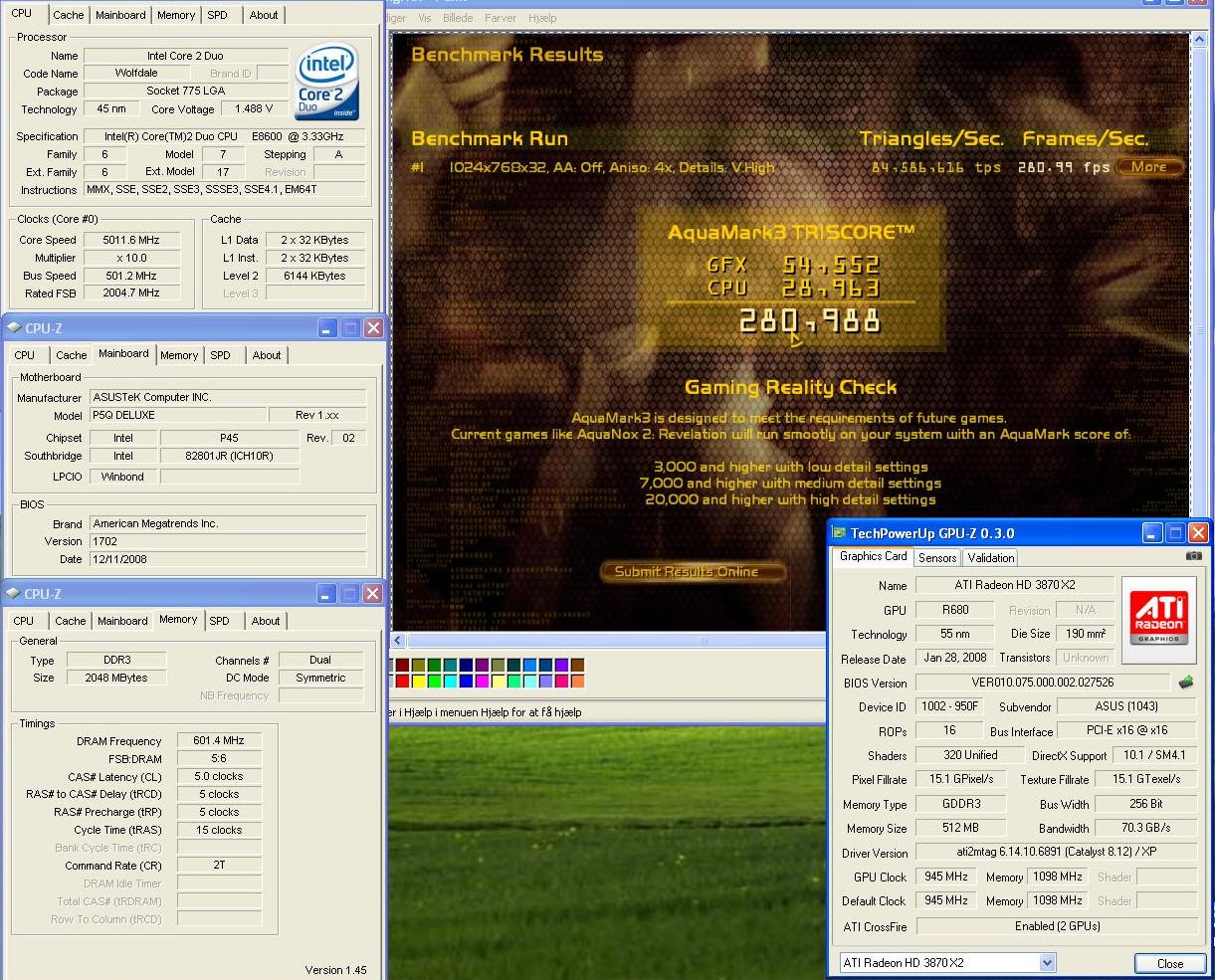Click the Core Voltage value '1.488 V'
This screenshot has width=1215, height=980.
pyautogui.click(x=255, y=109)
